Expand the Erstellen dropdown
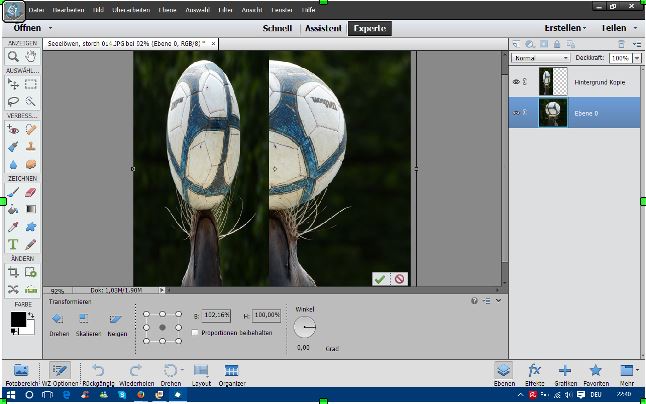The height and width of the screenshot is (404, 646). 566,29
